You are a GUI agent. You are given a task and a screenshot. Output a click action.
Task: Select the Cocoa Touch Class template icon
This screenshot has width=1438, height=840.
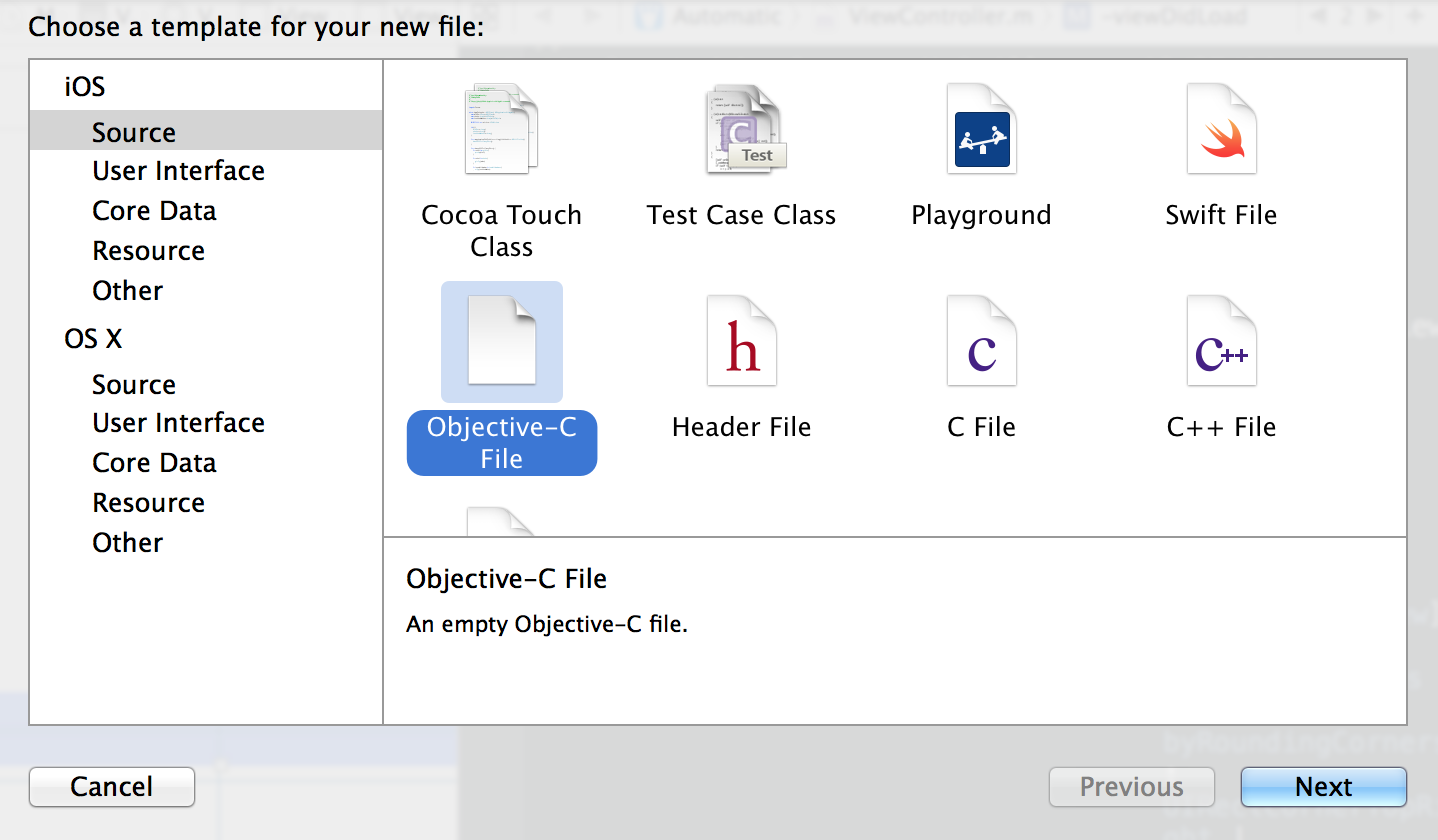pyautogui.click(x=502, y=129)
